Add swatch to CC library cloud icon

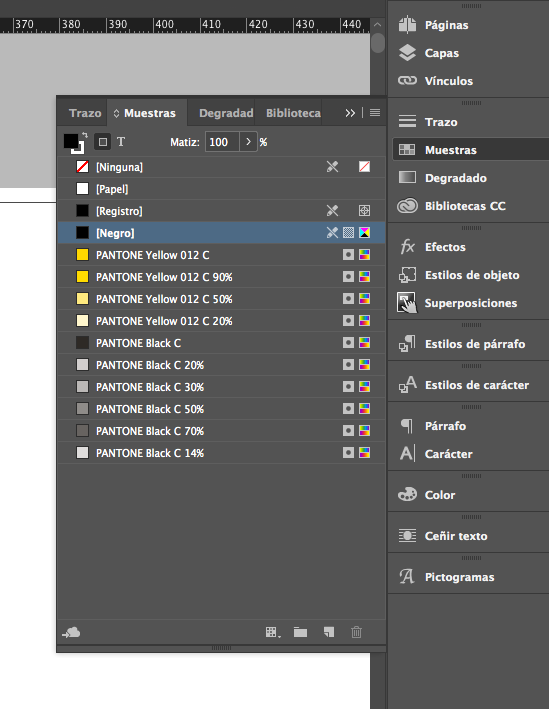(71, 632)
